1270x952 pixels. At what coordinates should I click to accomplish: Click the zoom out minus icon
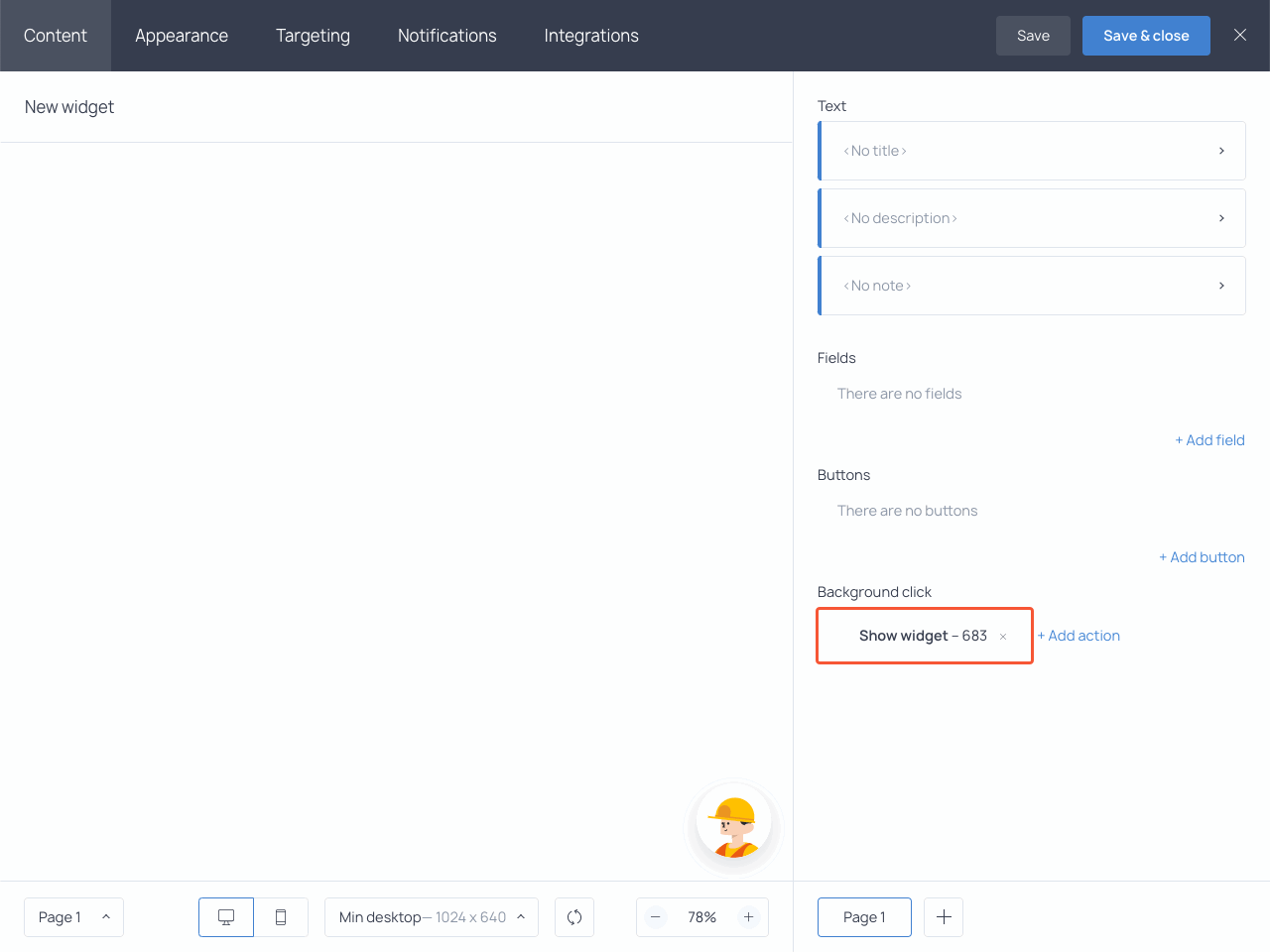tap(655, 917)
